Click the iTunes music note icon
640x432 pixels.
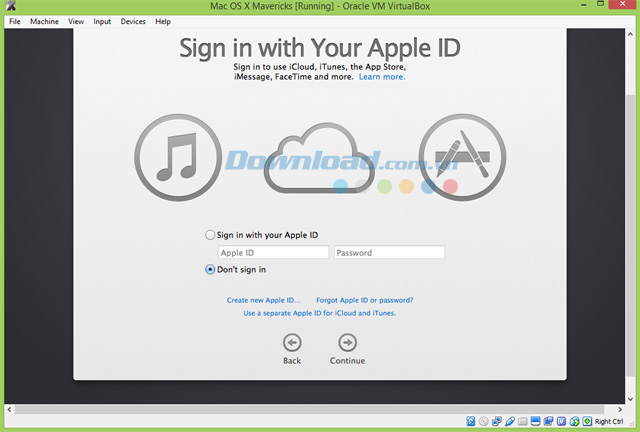(178, 158)
